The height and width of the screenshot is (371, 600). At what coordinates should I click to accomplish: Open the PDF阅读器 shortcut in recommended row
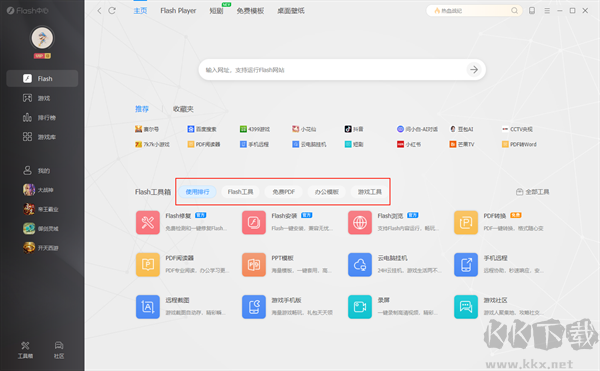click(x=204, y=144)
